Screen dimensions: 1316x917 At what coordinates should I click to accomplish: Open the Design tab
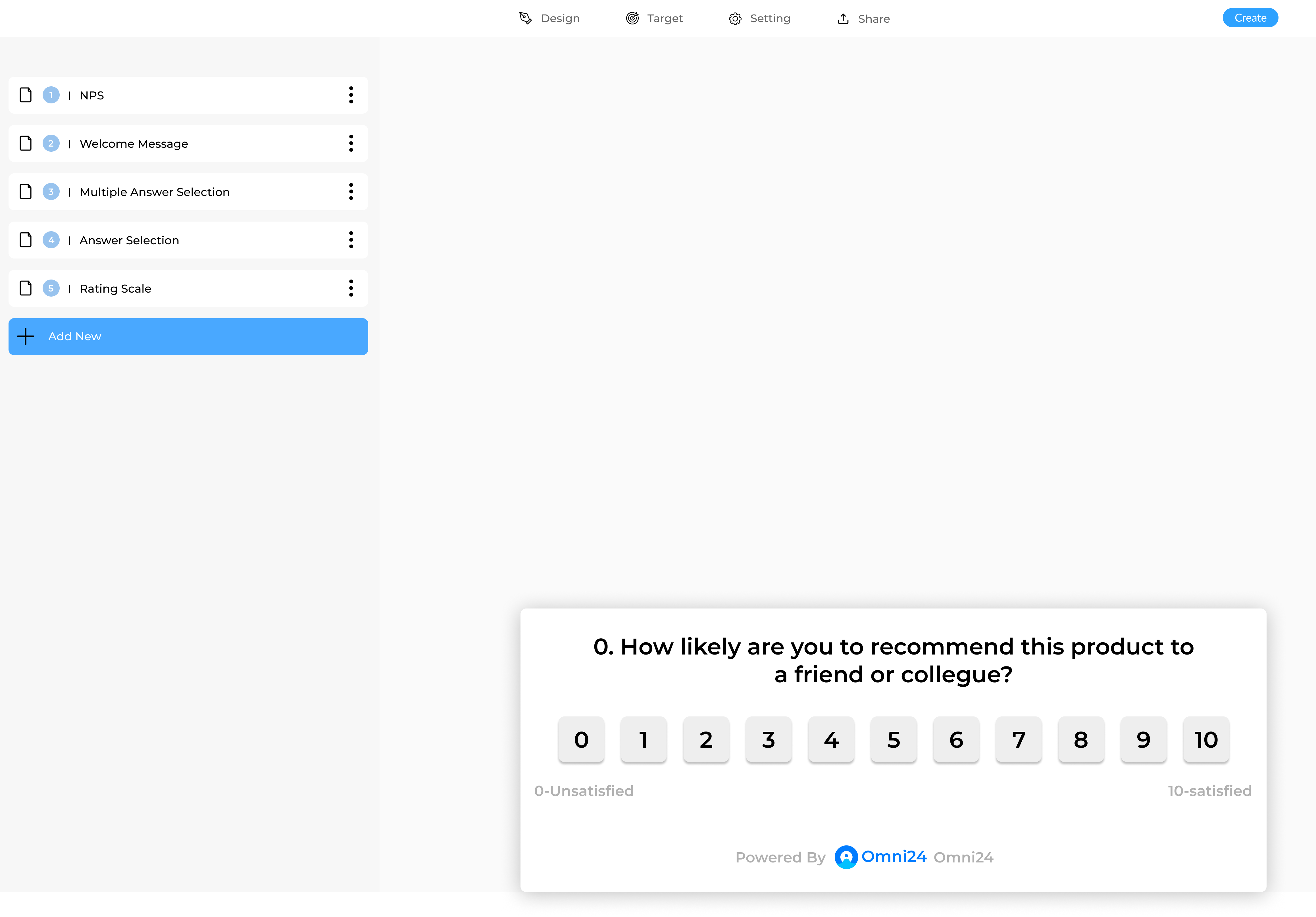[x=549, y=18]
